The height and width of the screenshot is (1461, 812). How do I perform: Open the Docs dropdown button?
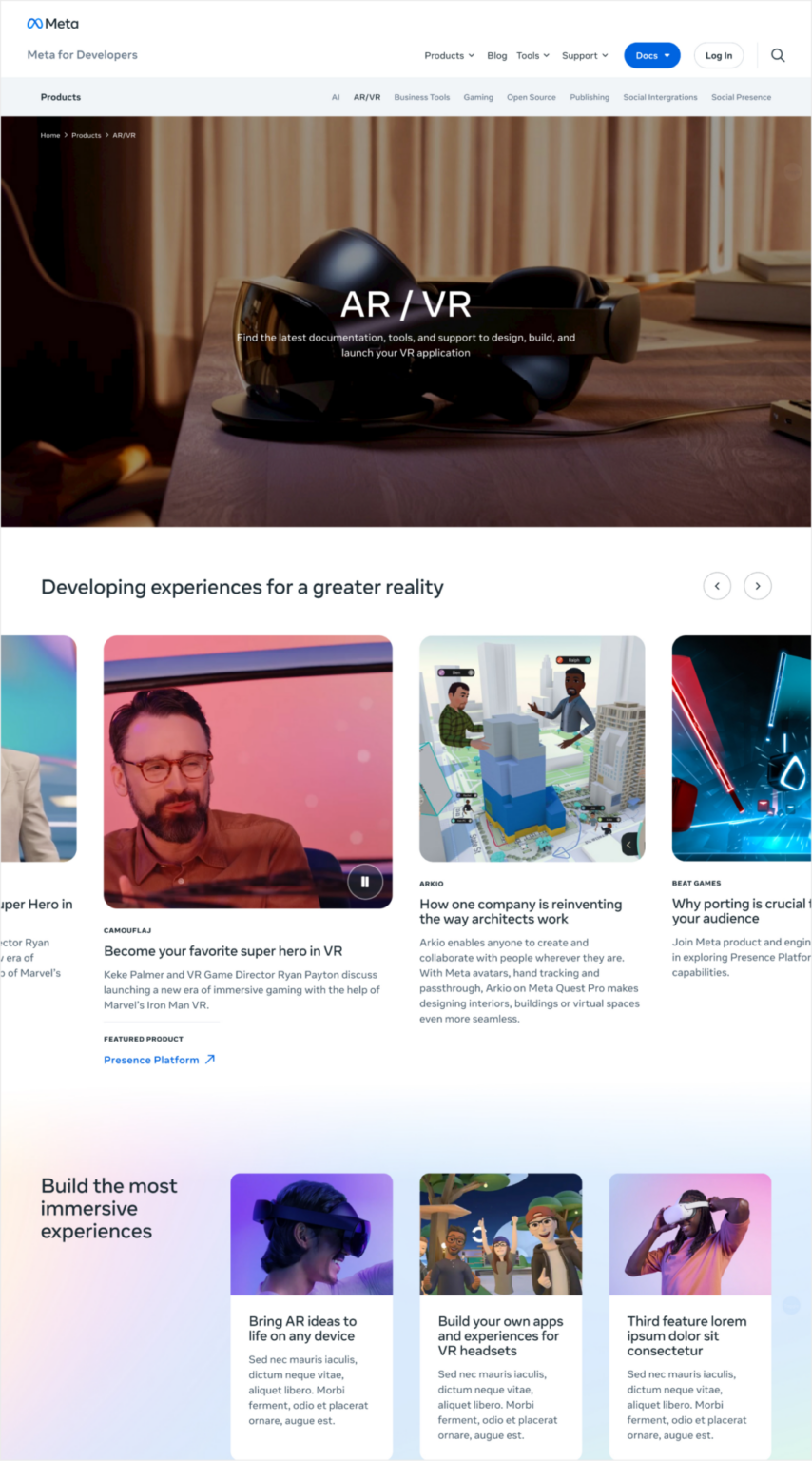pos(652,55)
